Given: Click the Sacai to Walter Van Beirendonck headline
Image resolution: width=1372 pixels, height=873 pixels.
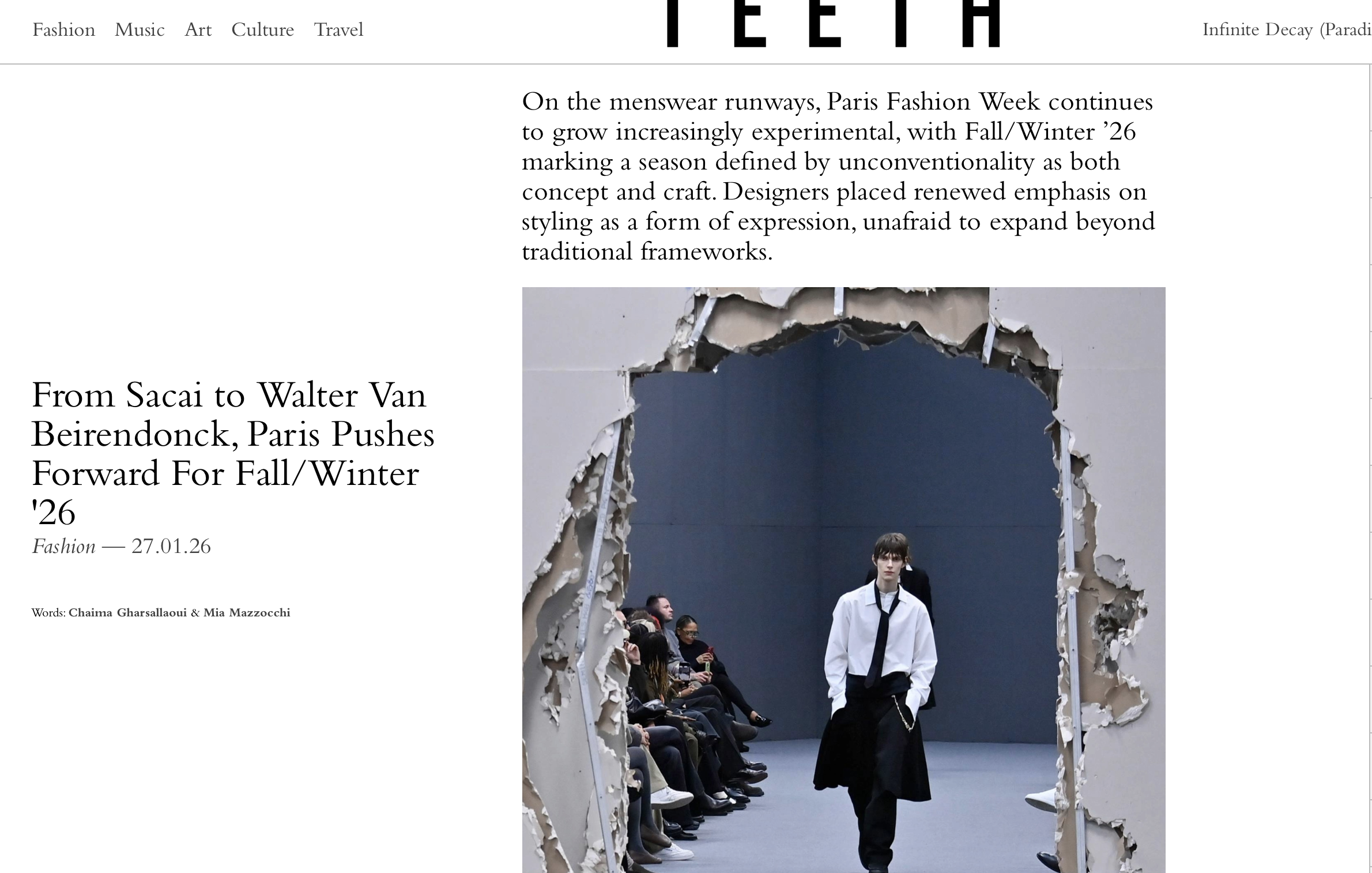Looking at the screenshot, I should click(233, 453).
